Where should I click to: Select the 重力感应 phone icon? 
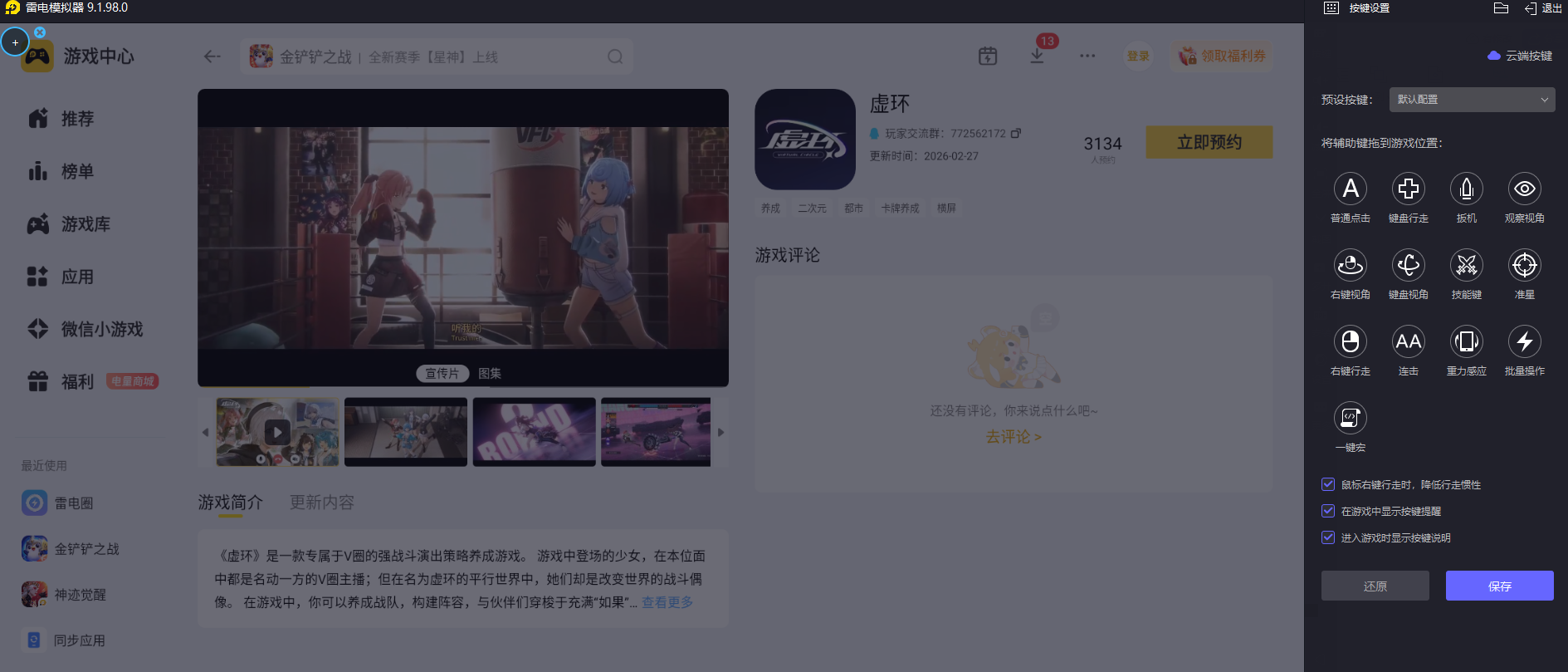1467,341
